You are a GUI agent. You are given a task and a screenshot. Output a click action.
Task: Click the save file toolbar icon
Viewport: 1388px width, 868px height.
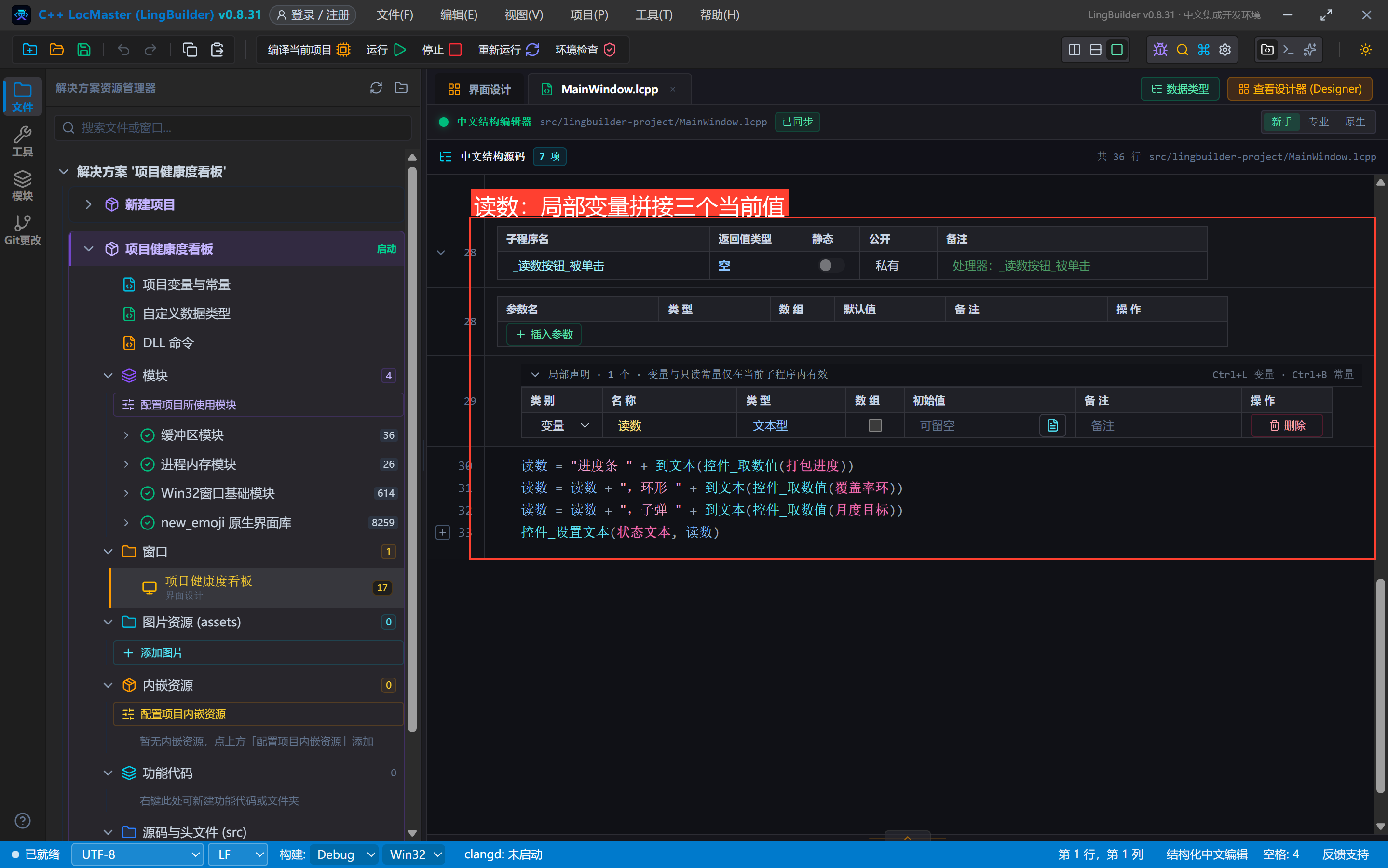[x=84, y=50]
